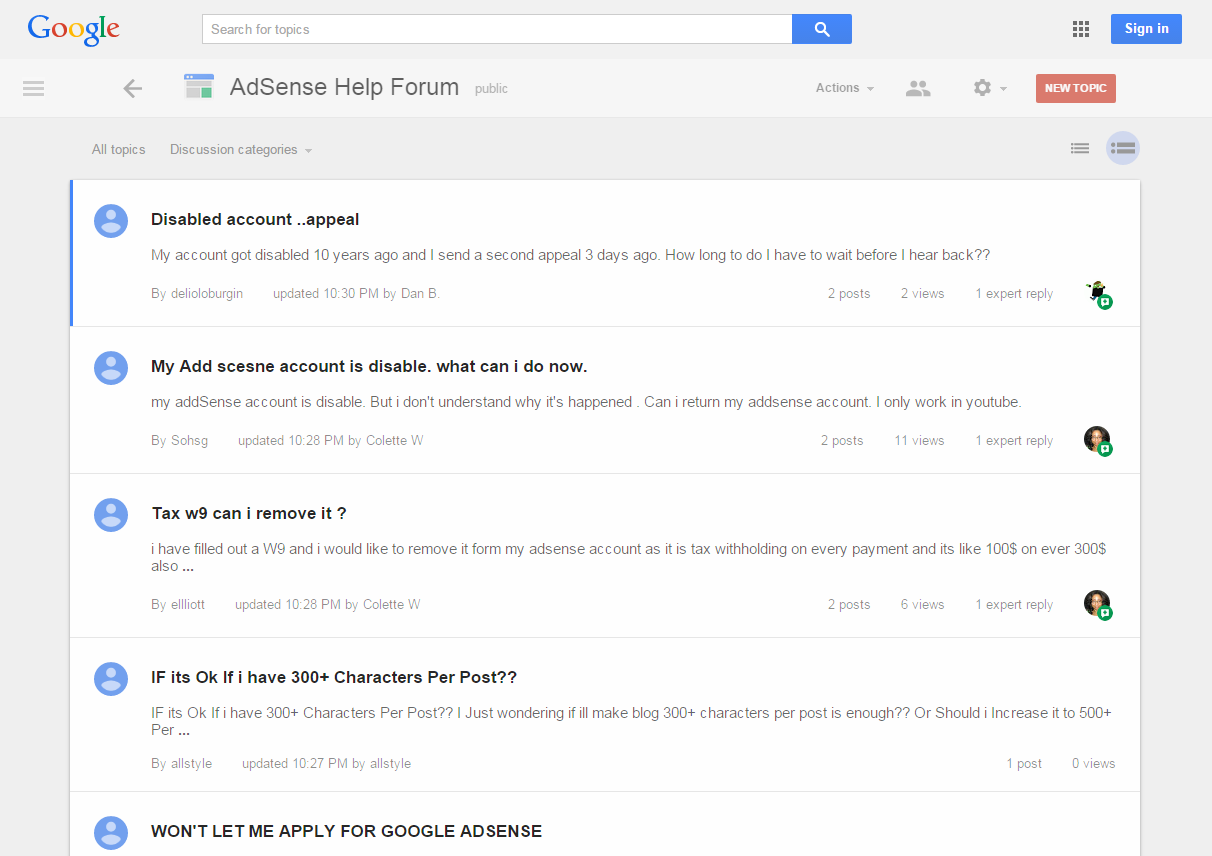Click Dan B.'s expert avatar on the first topic
The image size is (1212, 856).
coord(1097,293)
